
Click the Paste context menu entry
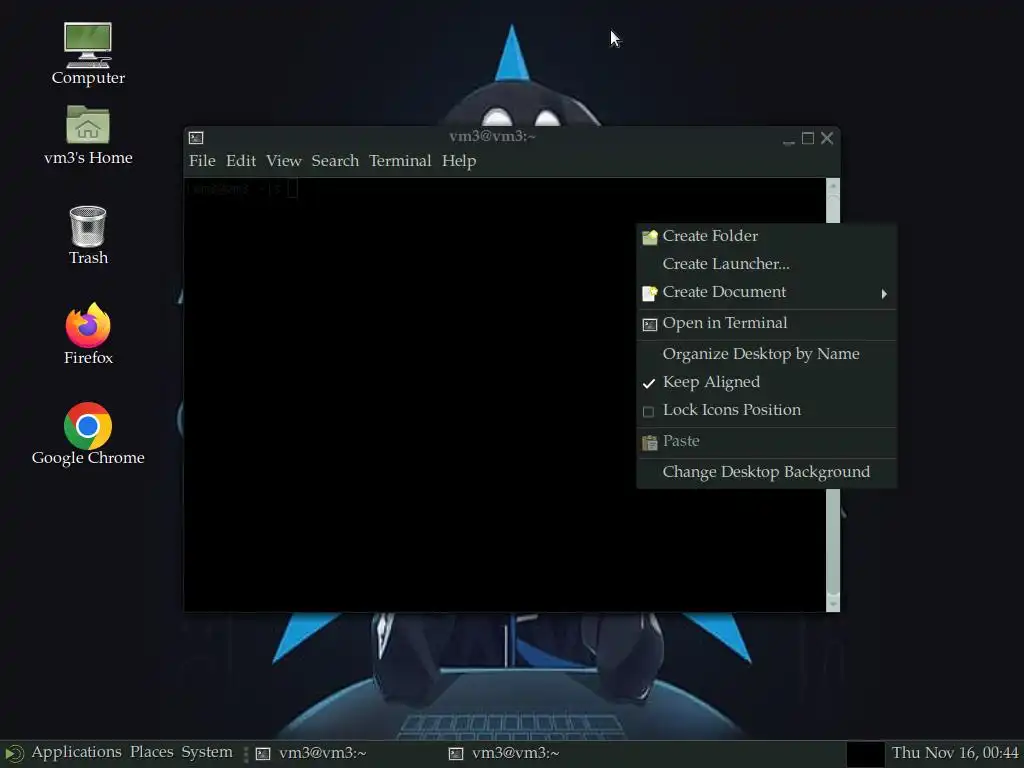click(x=766, y=441)
